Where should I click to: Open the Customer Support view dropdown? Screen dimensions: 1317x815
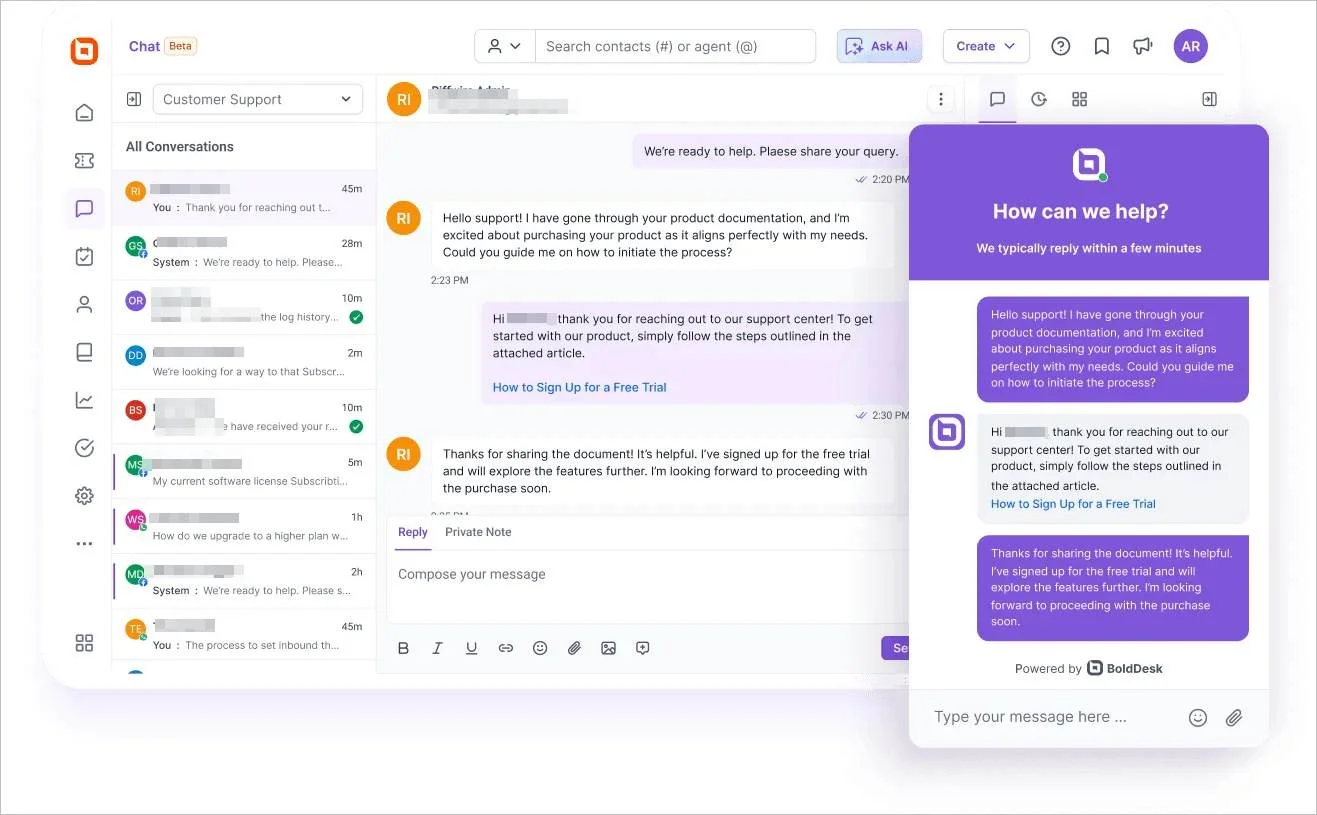(257, 99)
